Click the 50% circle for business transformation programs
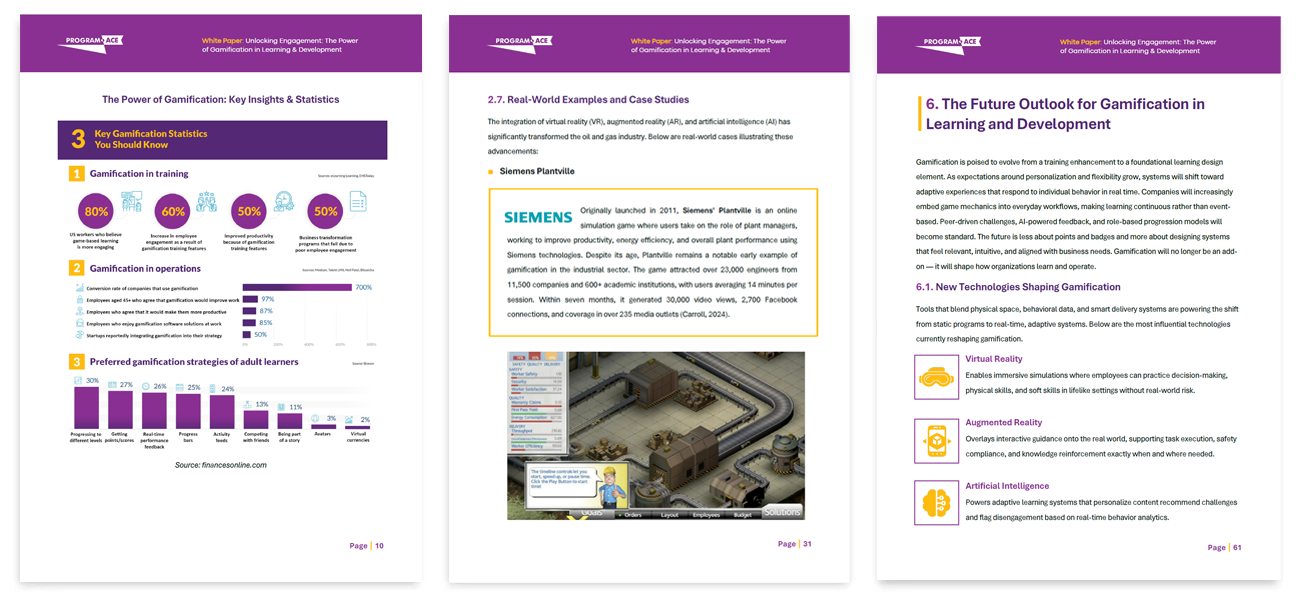The height and width of the screenshot is (596, 1296). point(326,212)
